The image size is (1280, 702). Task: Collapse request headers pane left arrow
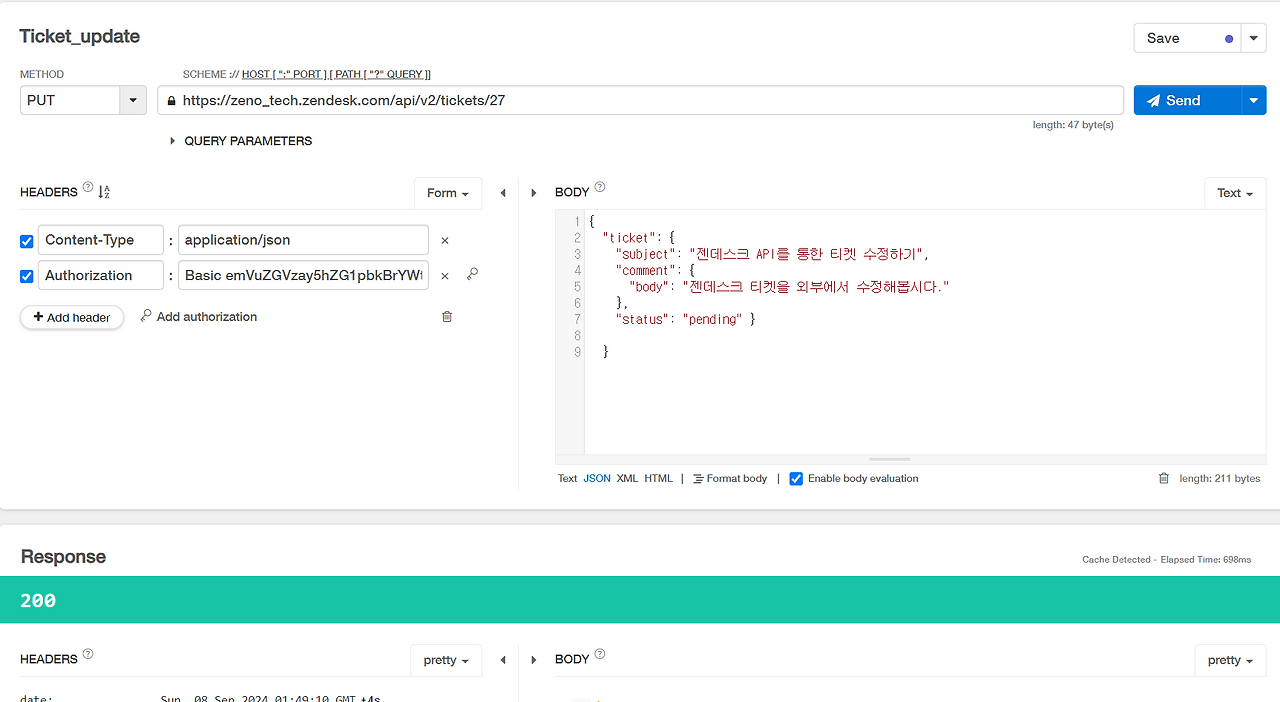(503, 193)
